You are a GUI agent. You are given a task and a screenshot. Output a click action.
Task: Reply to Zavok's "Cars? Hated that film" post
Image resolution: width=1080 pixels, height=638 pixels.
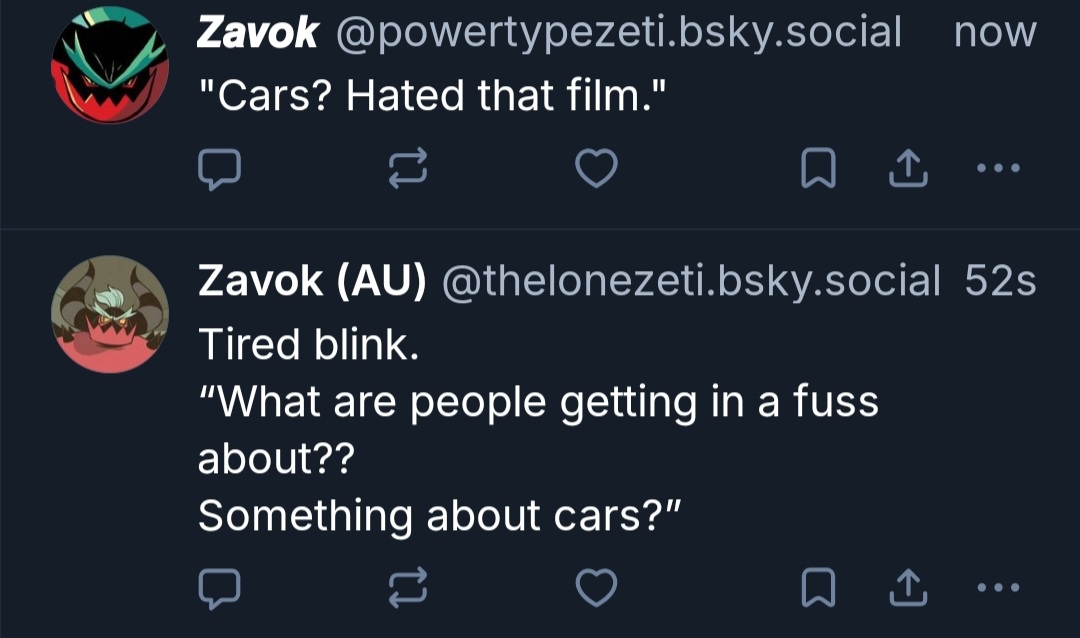click(x=219, y=171)
